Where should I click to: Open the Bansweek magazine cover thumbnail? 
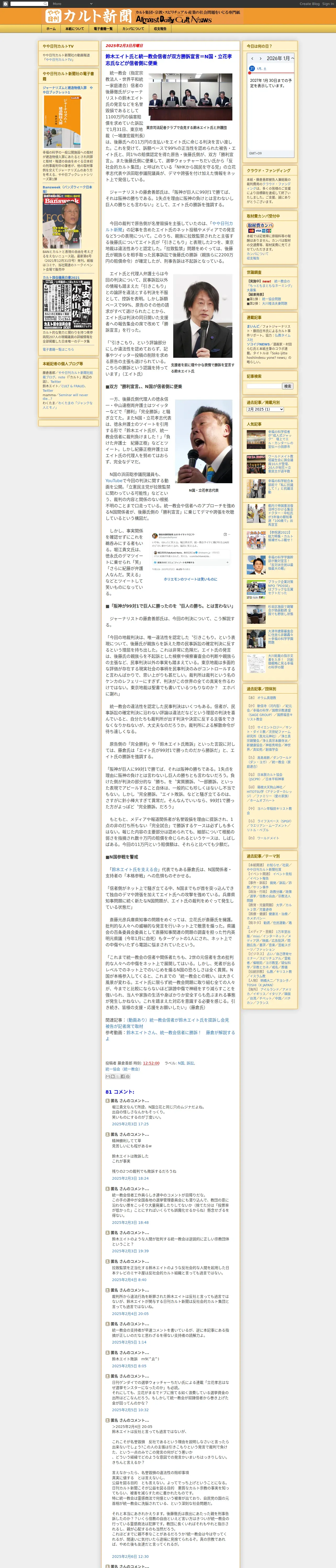point(62,221)
